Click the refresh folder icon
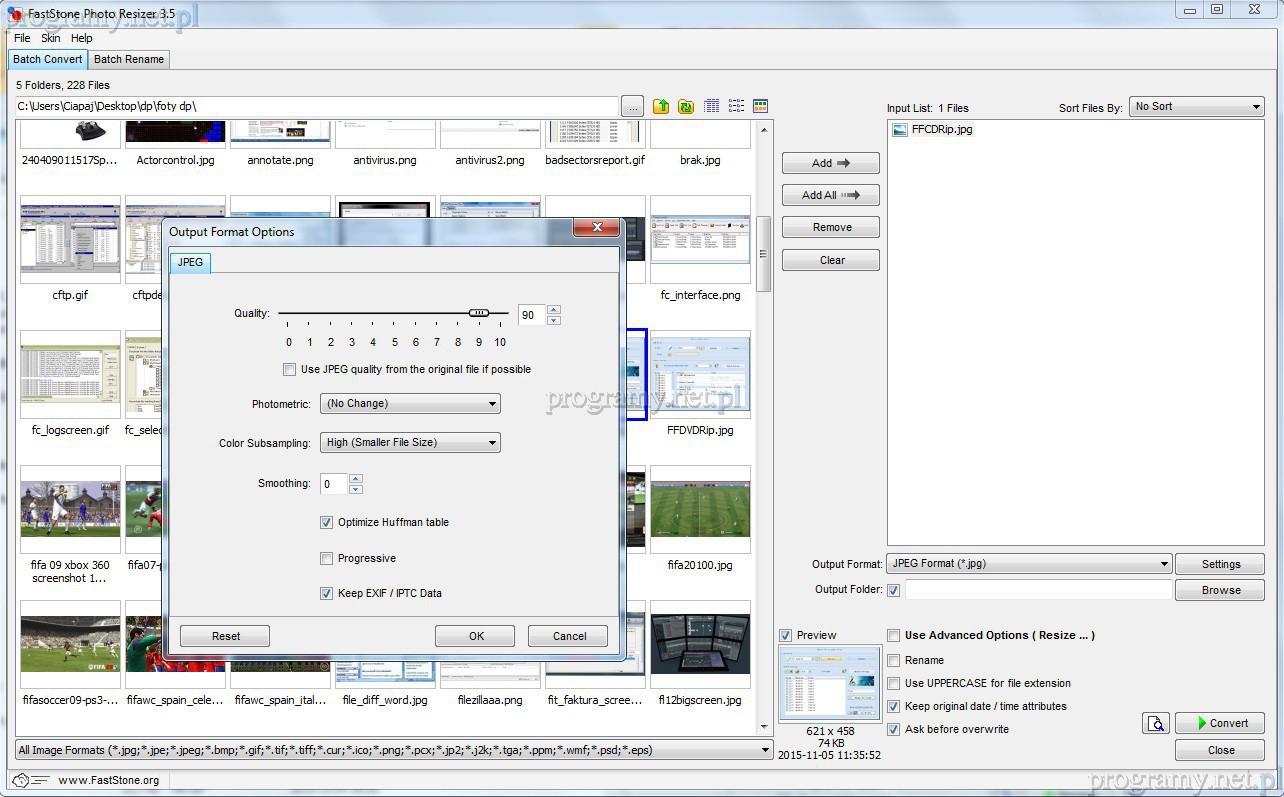Screen dimensions: 1284x797 point(685,106)
